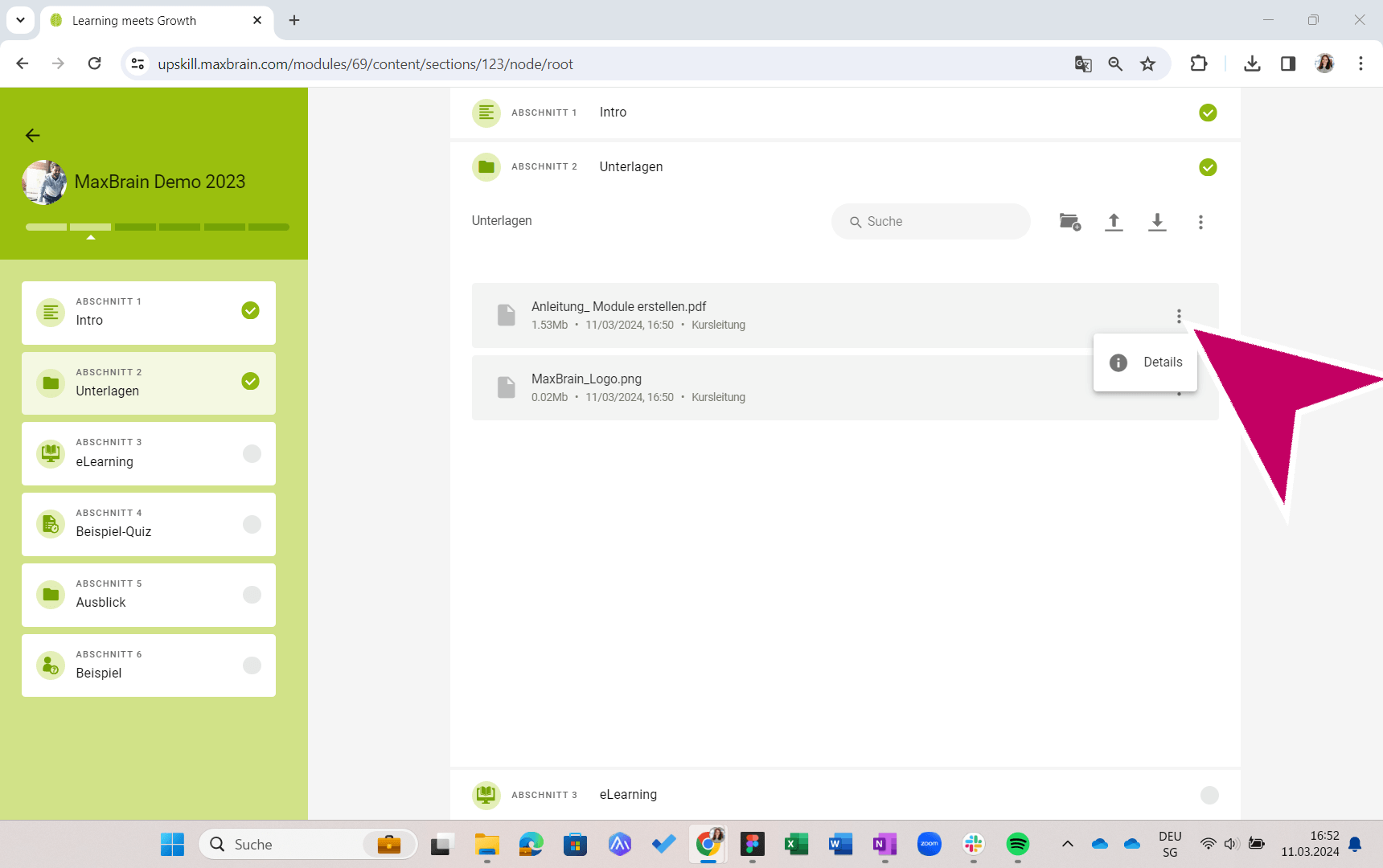
Task: Click the download all icon
Action: point(1157,222)
